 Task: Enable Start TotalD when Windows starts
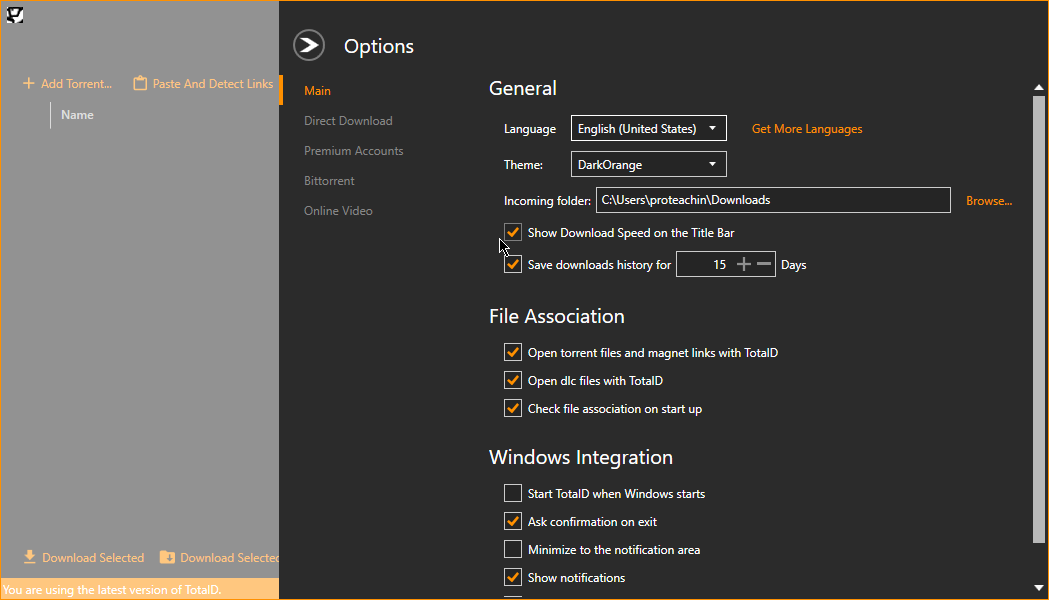tap(513, 494)
